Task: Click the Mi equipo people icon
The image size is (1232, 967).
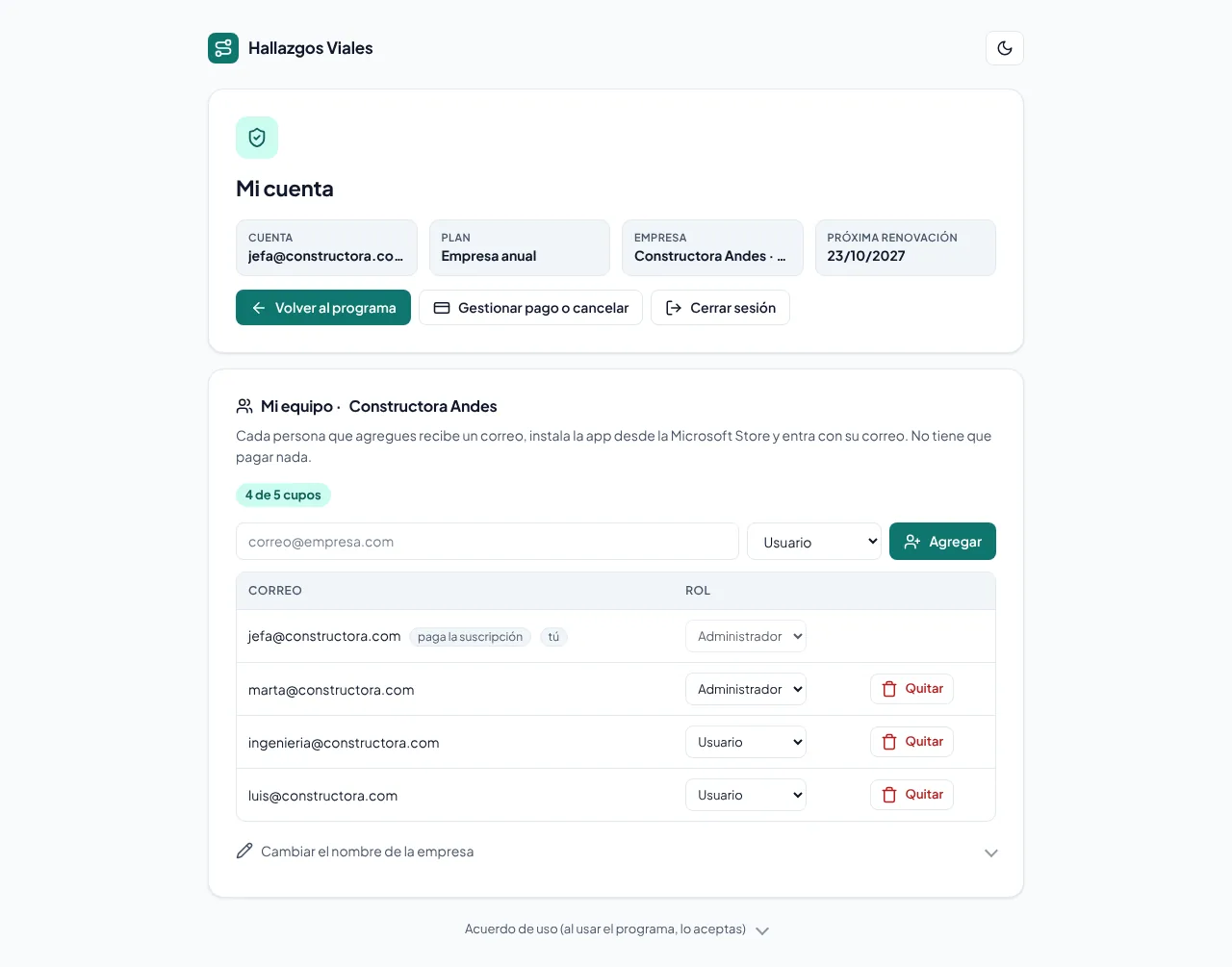Action: point(244,406)
